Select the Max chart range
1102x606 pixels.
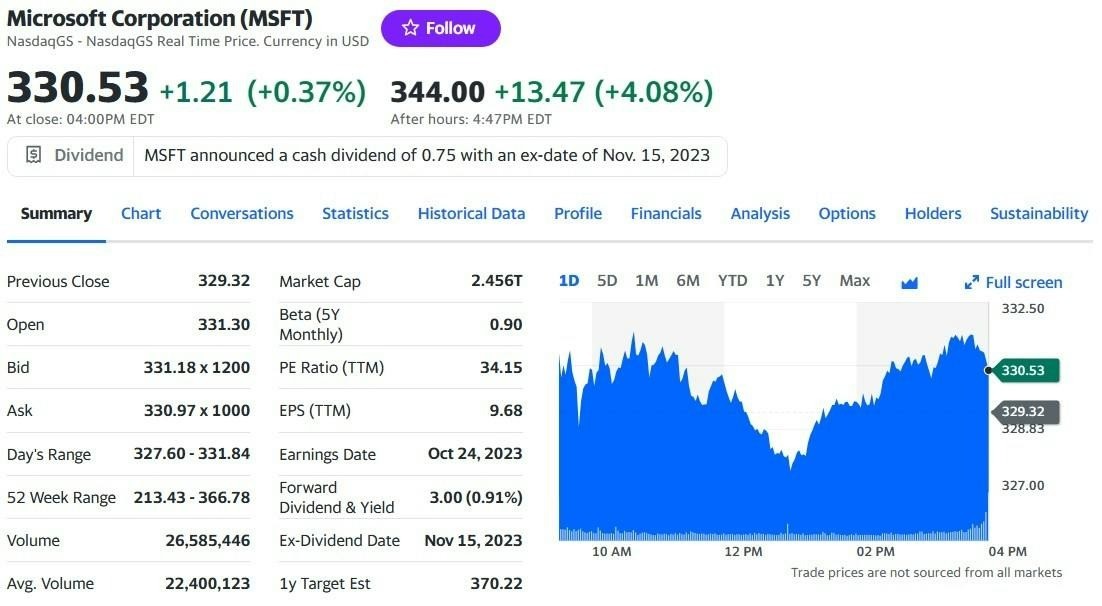[x=855, y=281]
